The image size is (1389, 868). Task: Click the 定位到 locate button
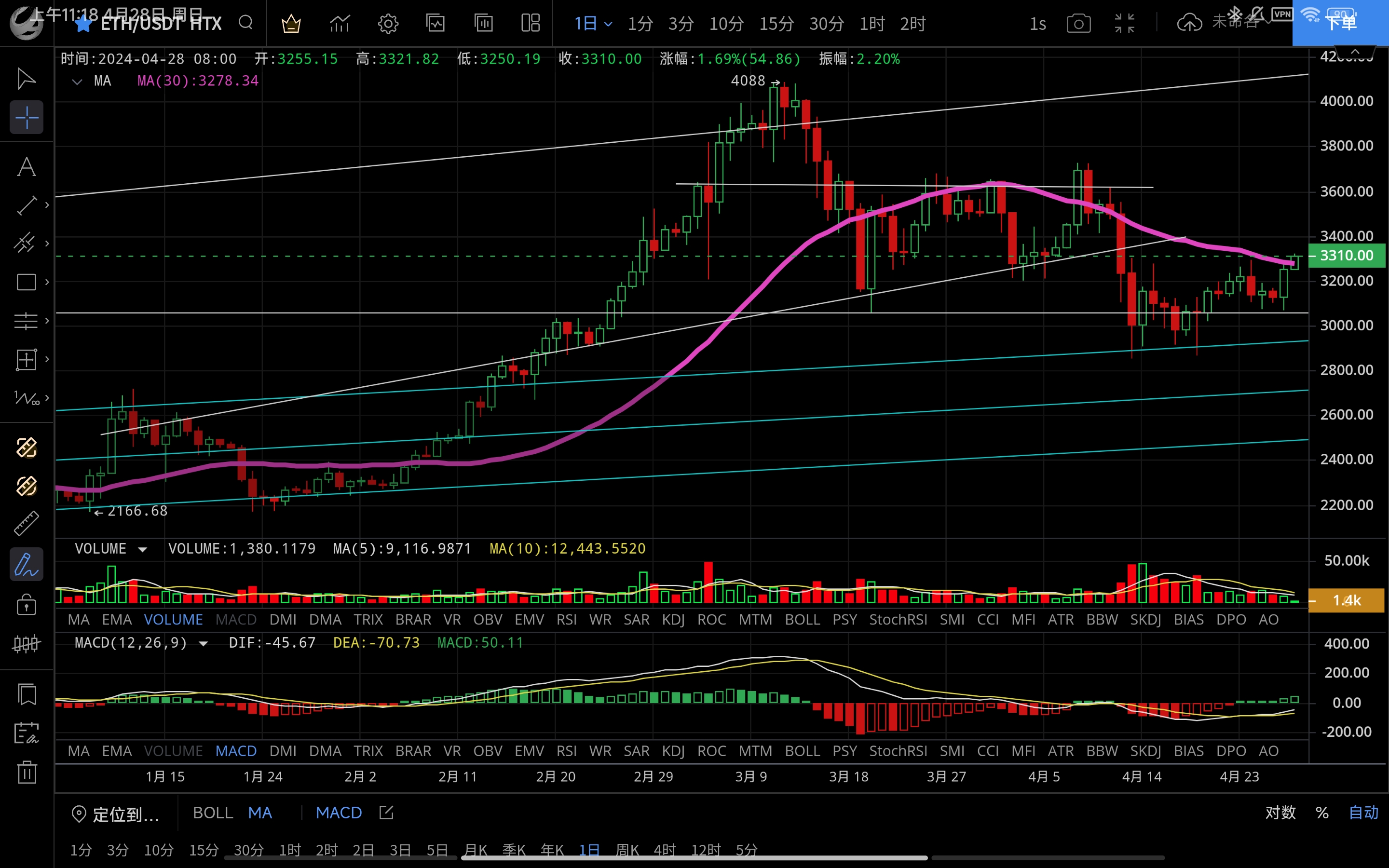pos(115,814)
